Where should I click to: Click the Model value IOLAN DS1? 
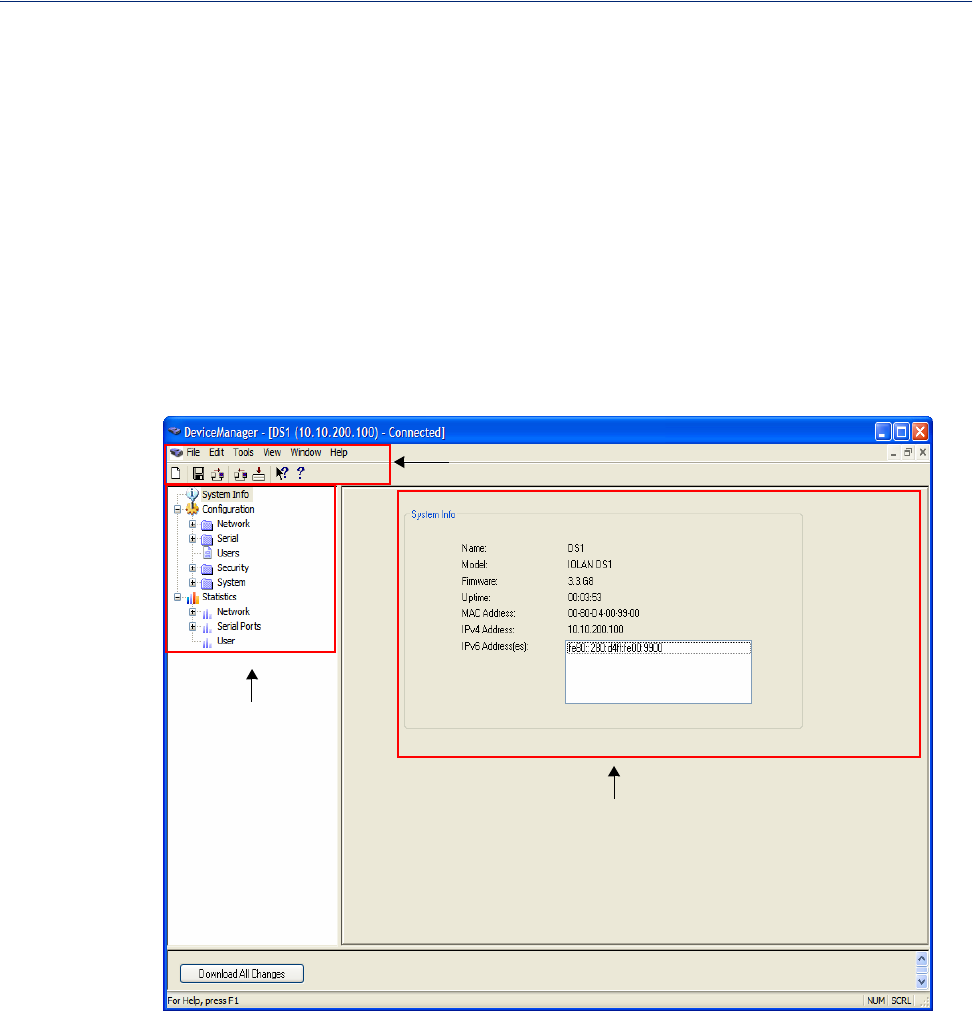pos(590,564)
